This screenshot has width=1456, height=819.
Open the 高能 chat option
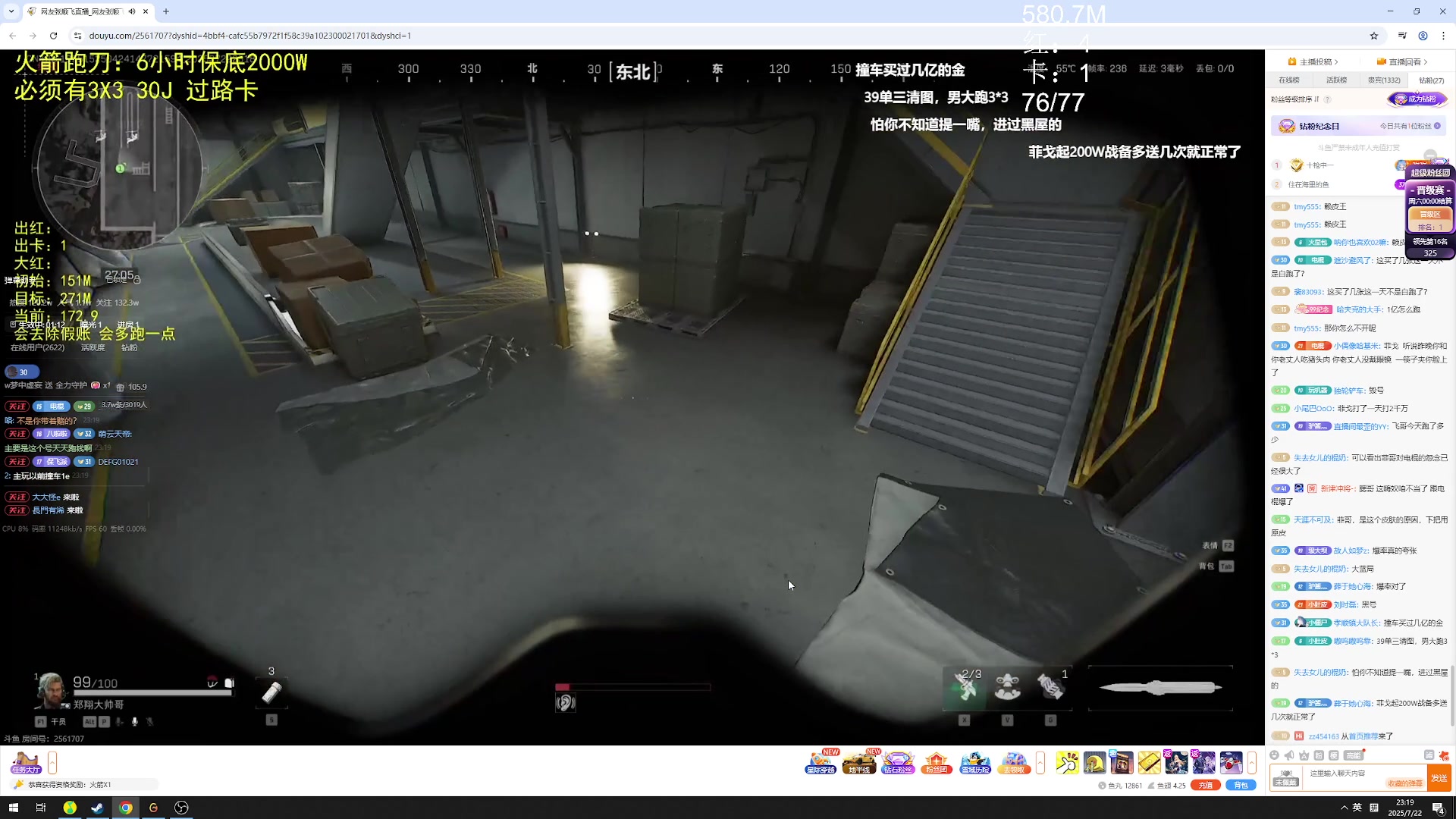point(1354,755)
